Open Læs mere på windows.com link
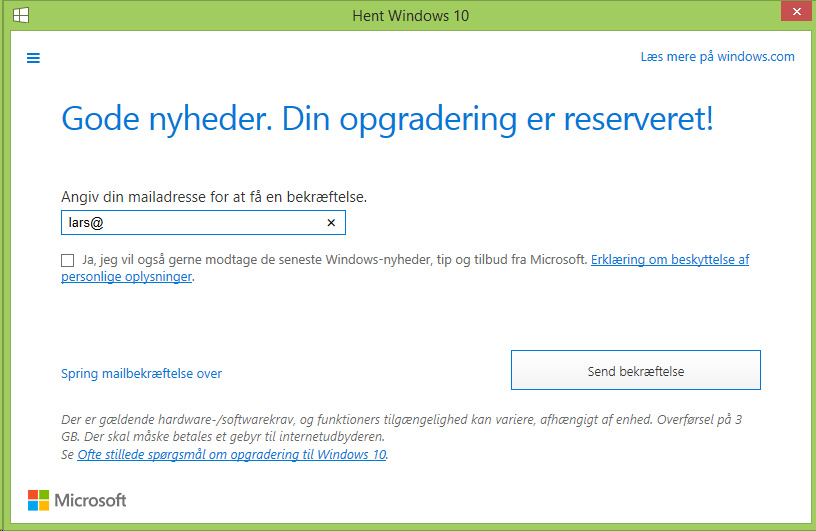Screen dimensions: 816x531 click(x=717, y=57)
